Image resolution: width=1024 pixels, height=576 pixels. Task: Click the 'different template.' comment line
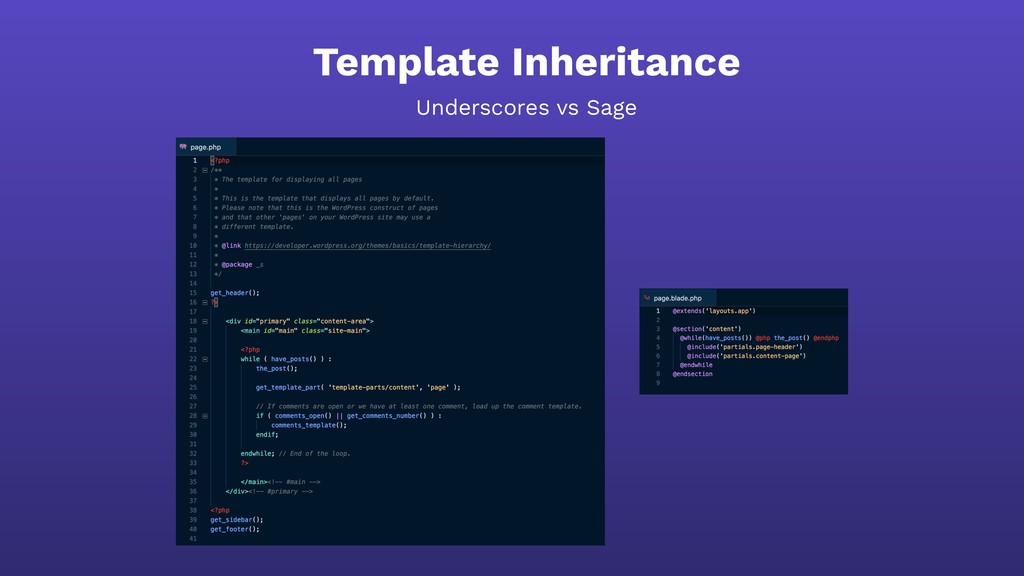[x=254, y=227]
